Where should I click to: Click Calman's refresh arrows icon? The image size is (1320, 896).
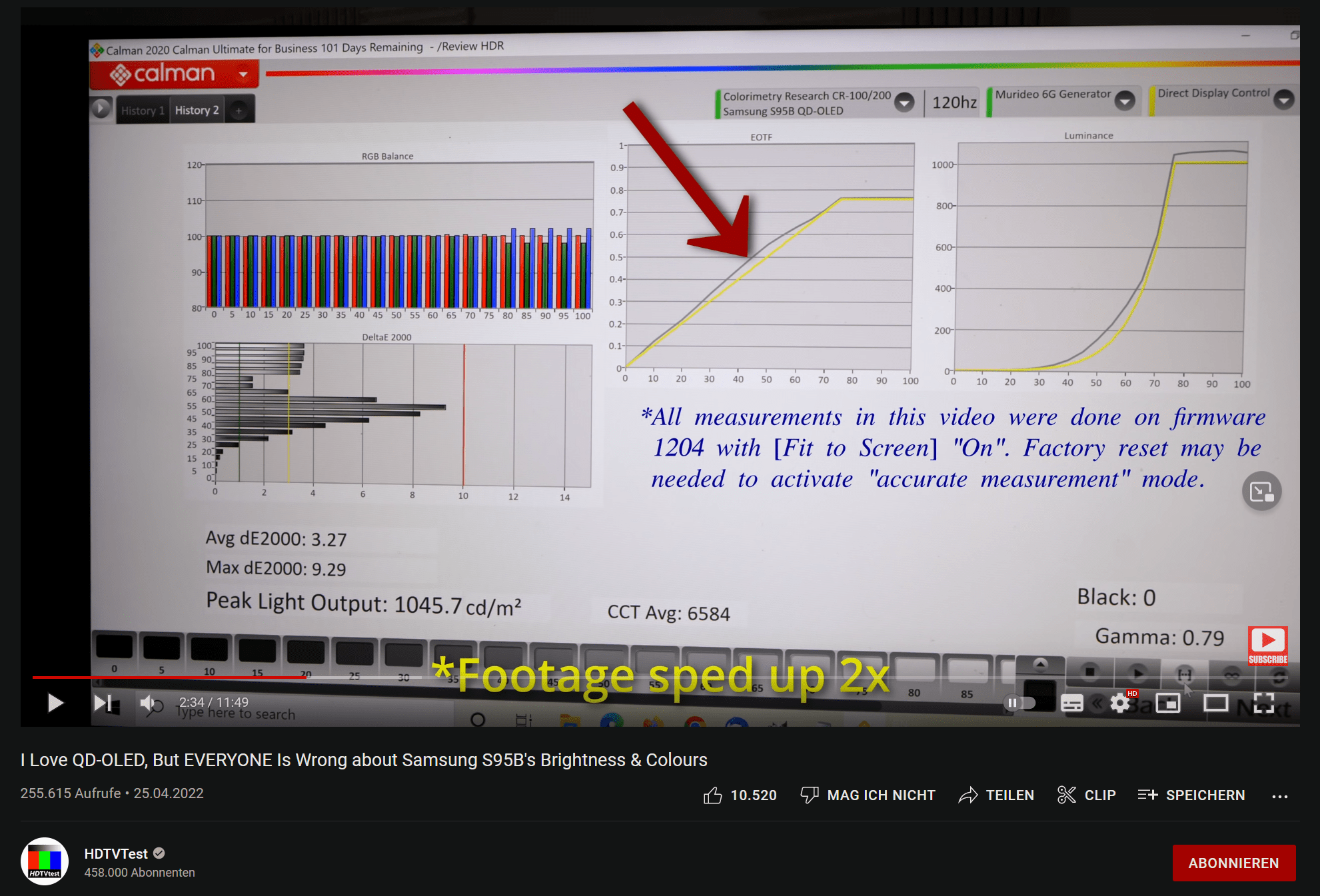(x=1279, y=677)
